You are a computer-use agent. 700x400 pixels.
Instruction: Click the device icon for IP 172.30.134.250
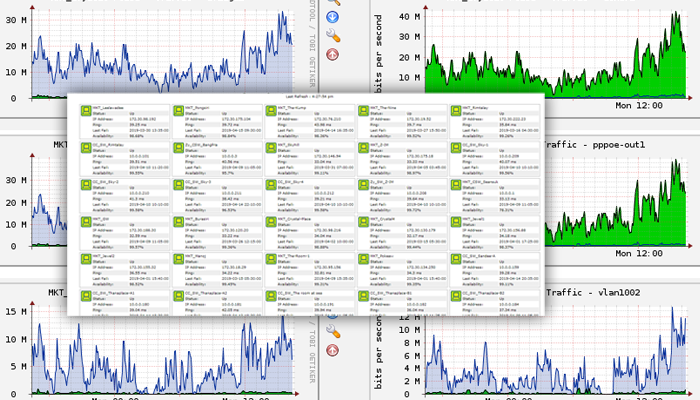pyautogui.click(x=363, y=259)
